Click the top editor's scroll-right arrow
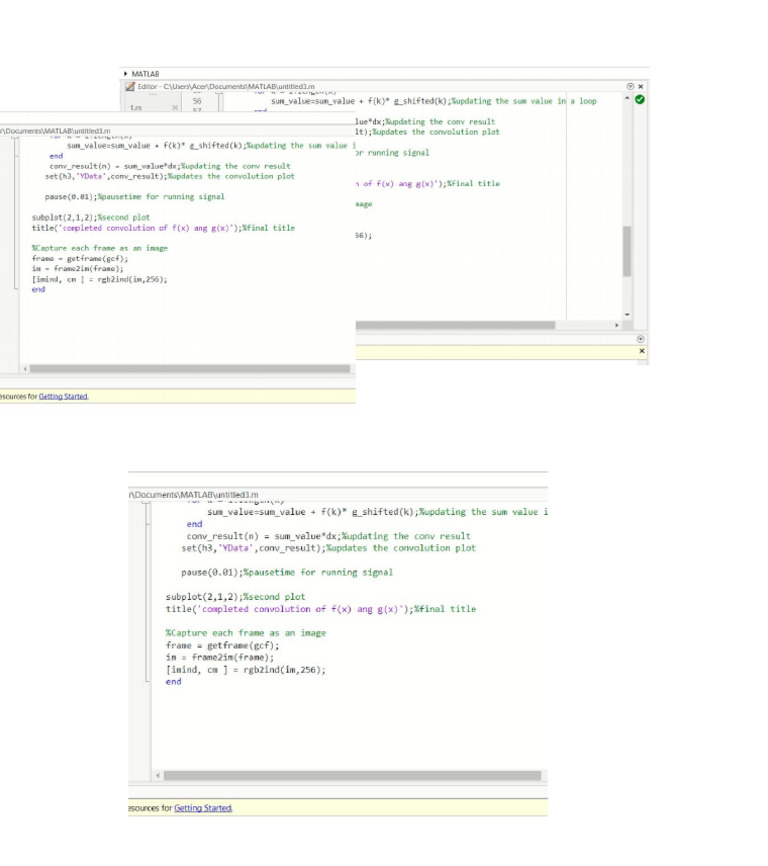This screenshot has height=866, width=768. [617, 325]
